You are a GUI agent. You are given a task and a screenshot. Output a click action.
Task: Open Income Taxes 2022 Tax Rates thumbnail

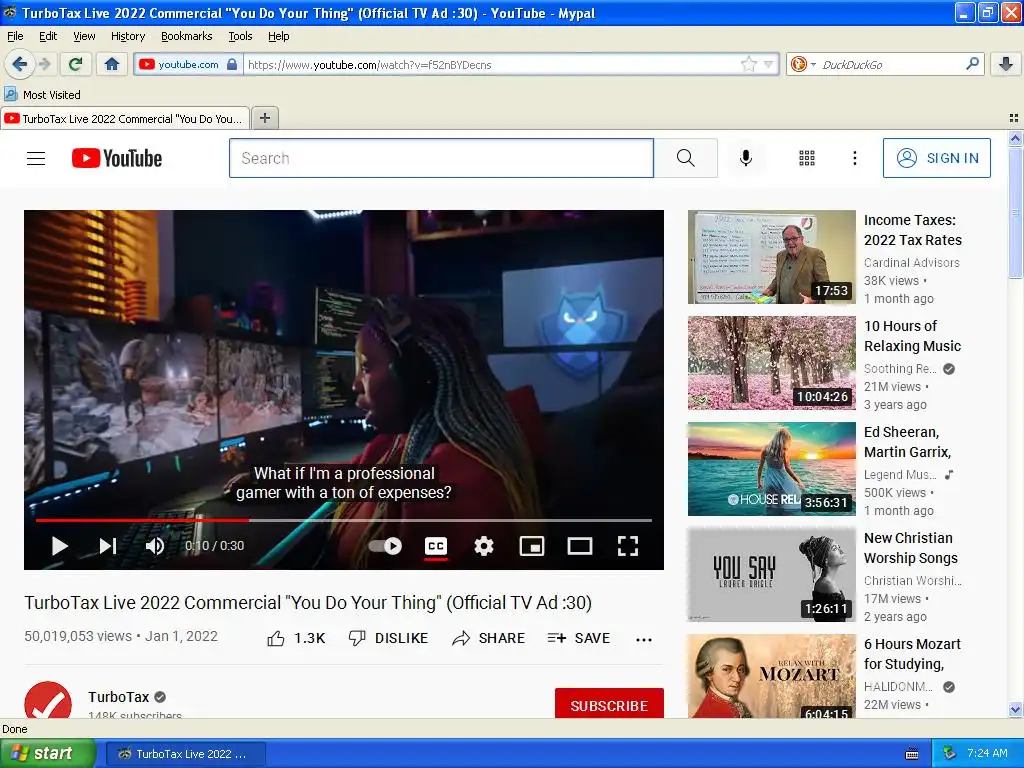click(x=771, y=257)
